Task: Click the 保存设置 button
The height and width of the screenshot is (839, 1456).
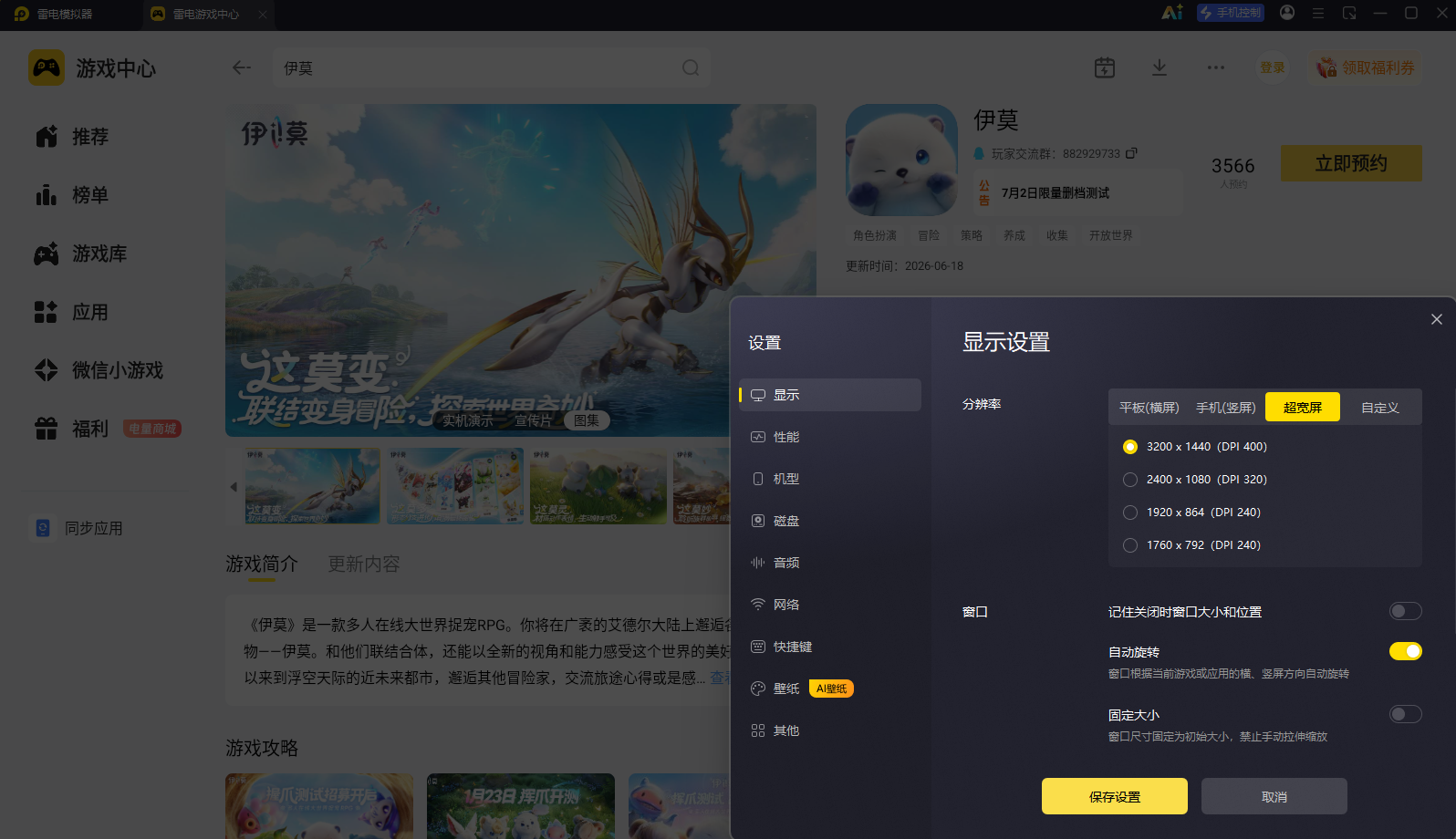Action: pos(1115,796)
